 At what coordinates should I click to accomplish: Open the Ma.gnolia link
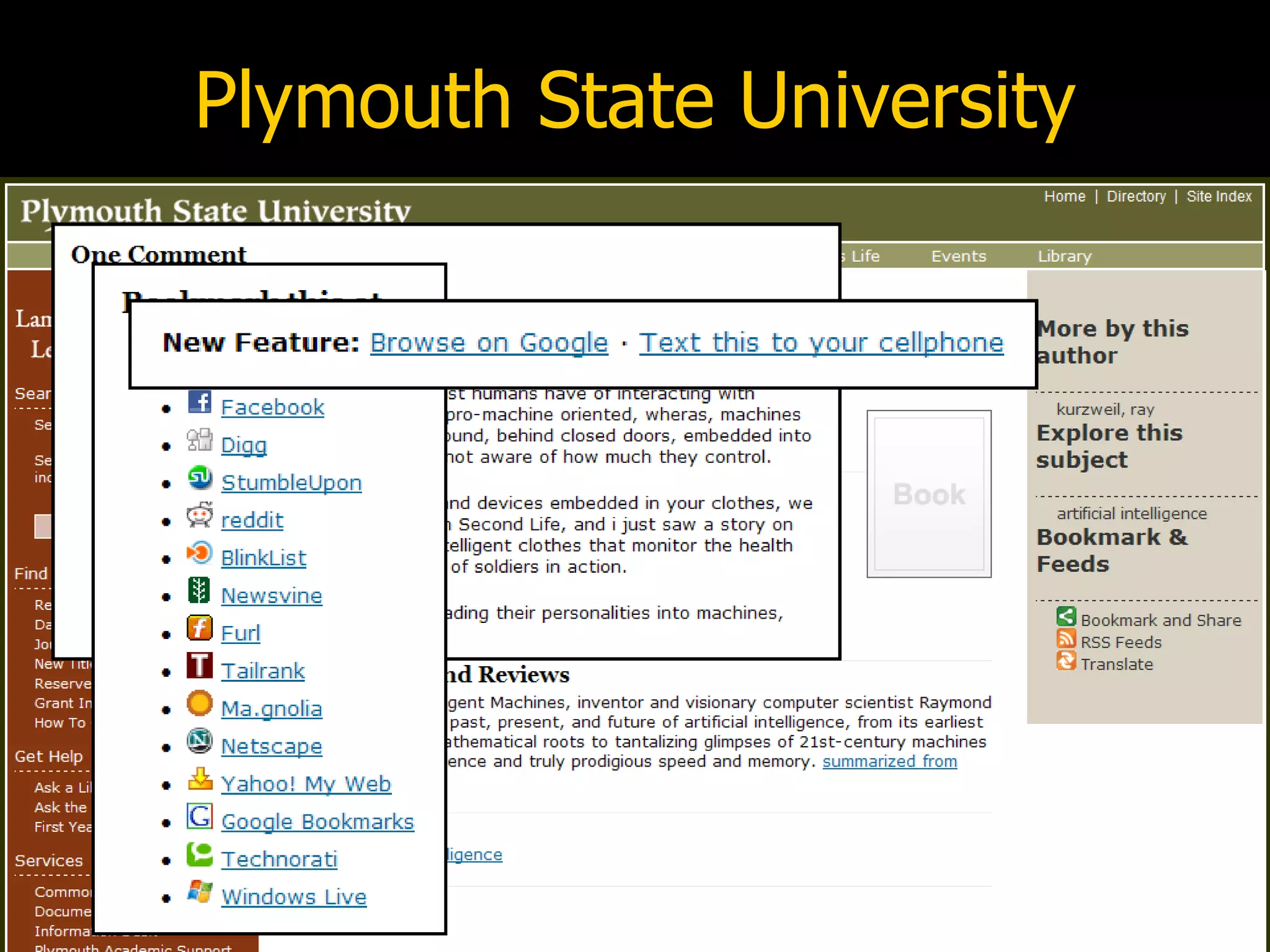(272, 709)
